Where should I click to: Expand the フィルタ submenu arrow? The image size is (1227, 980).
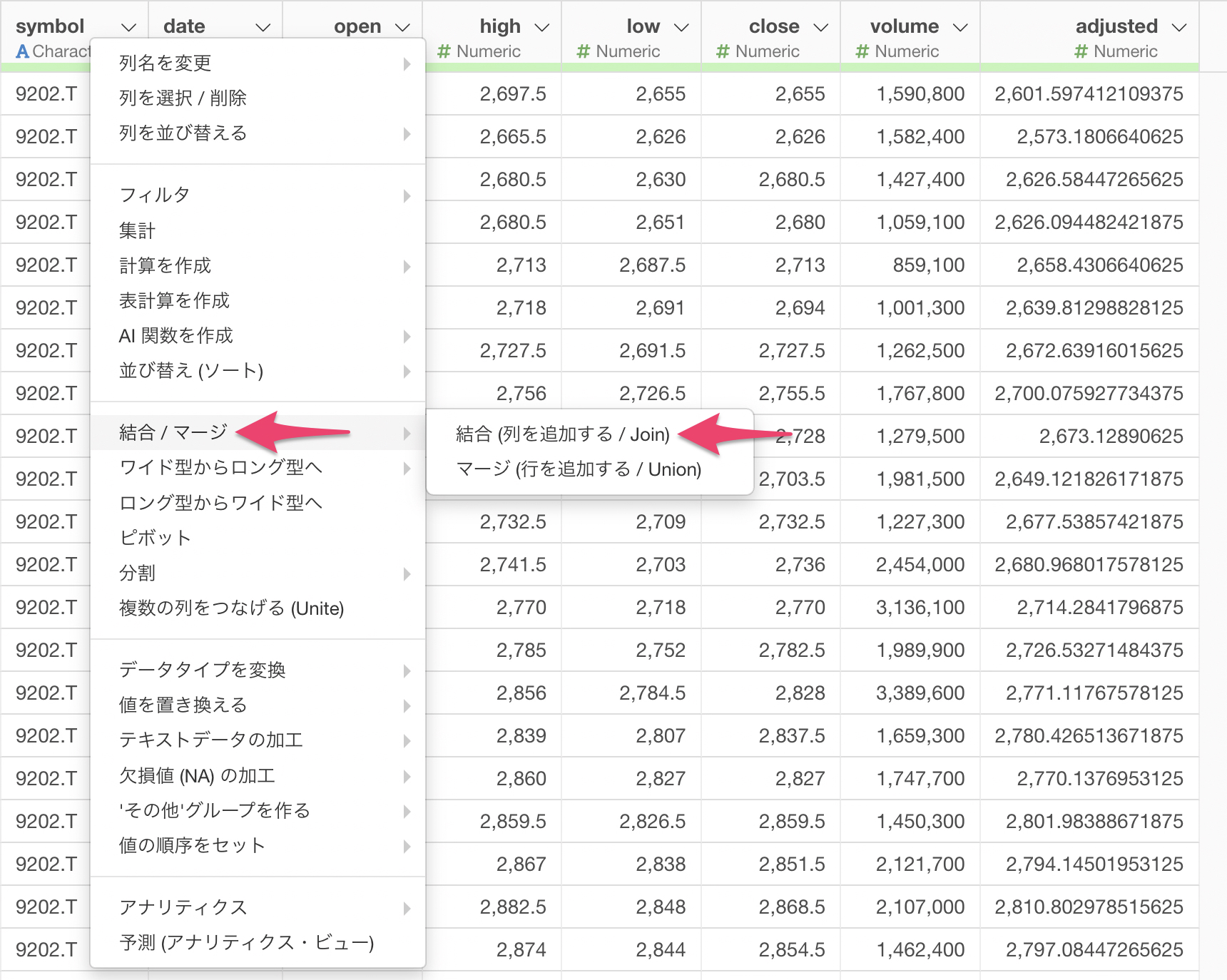pyautogui.click(x=407, y=195)
